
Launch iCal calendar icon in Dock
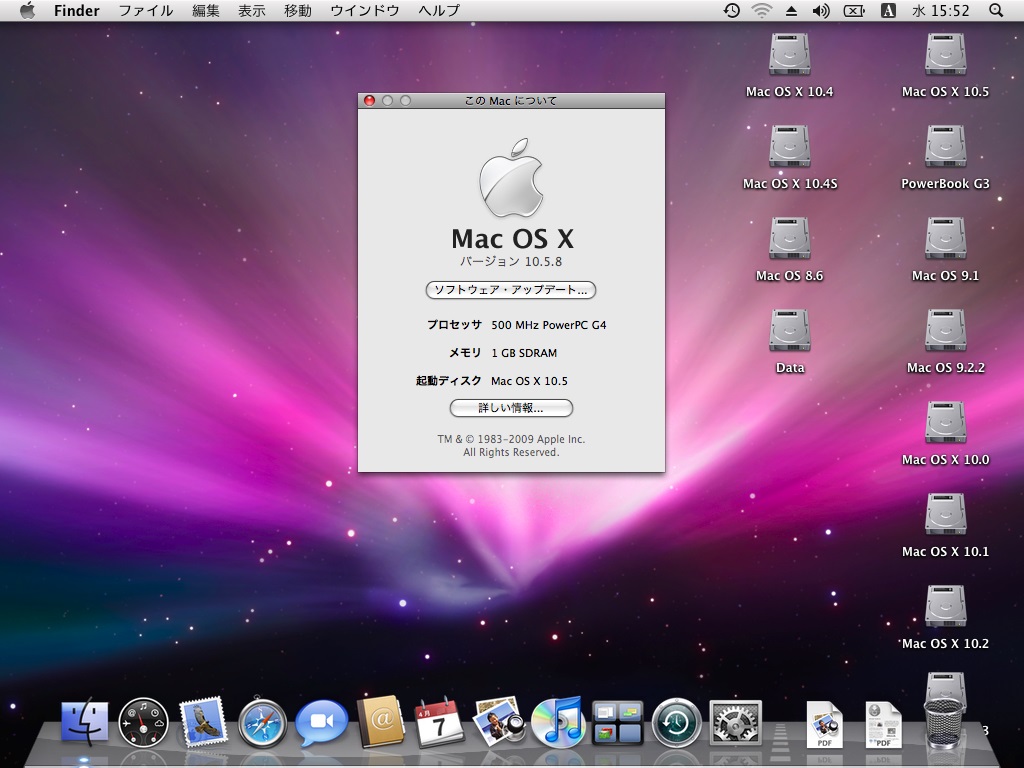pyautogui.click(x=439, y=723)
